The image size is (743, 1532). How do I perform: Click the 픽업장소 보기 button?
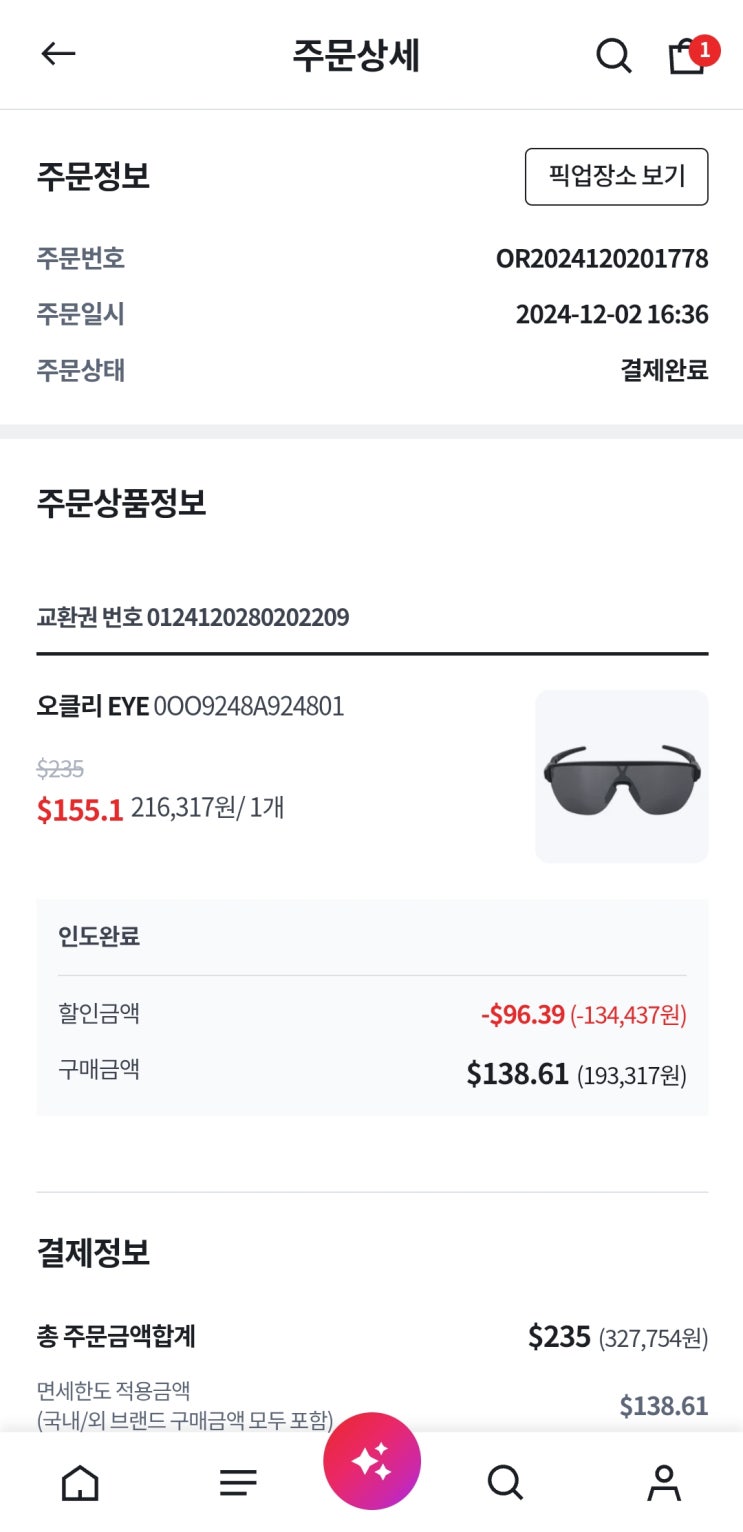[616, 177]
